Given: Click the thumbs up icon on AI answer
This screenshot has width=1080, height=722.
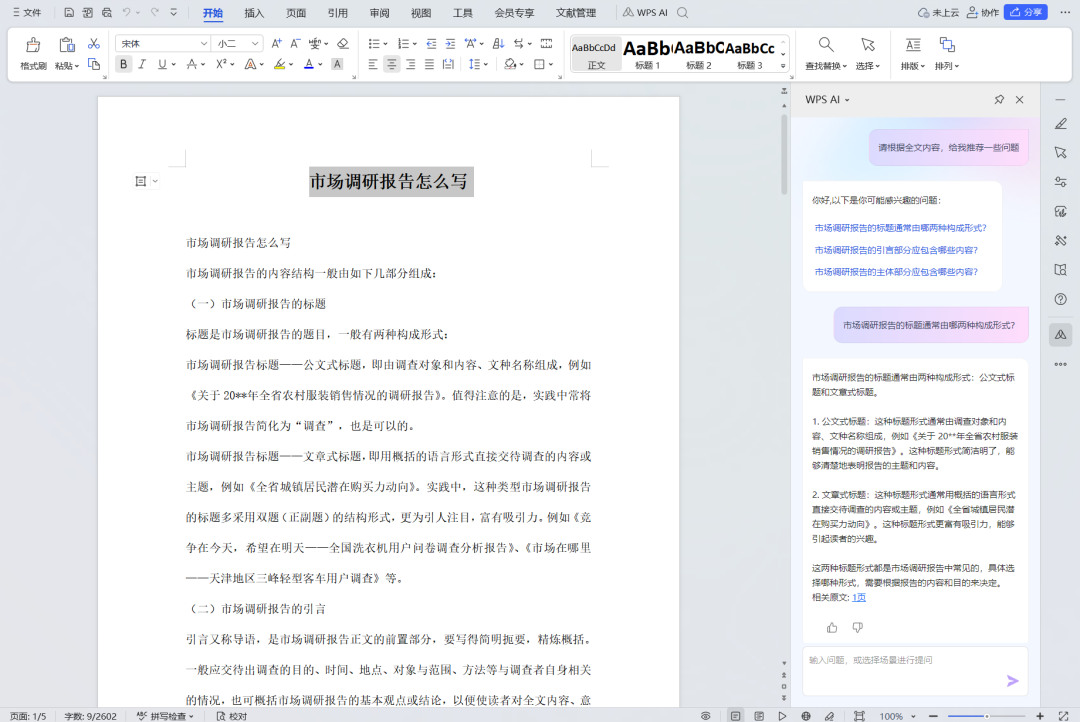Looking at the screenshot, I should pyautogui.click(x=832, y=627).
